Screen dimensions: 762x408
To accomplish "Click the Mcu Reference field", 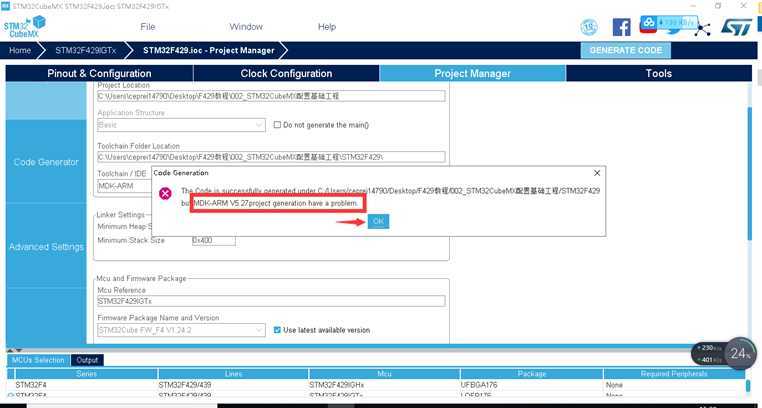I will (271, 301).
